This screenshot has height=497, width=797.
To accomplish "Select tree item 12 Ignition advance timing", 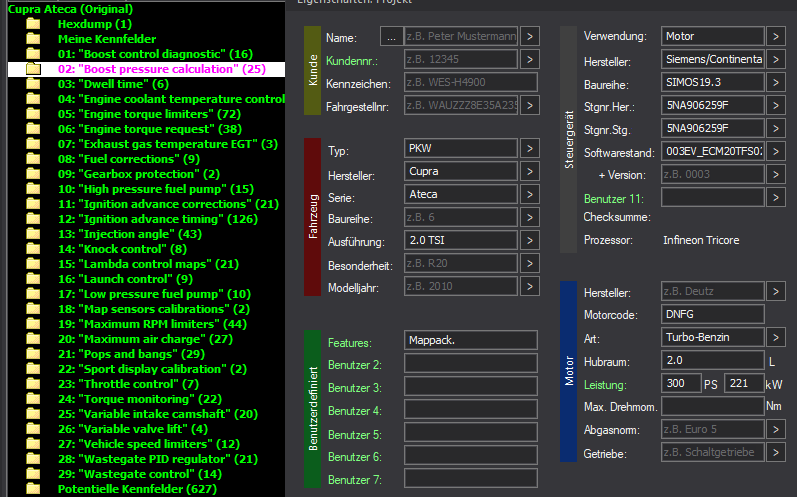I will click(x=158, y=219).
